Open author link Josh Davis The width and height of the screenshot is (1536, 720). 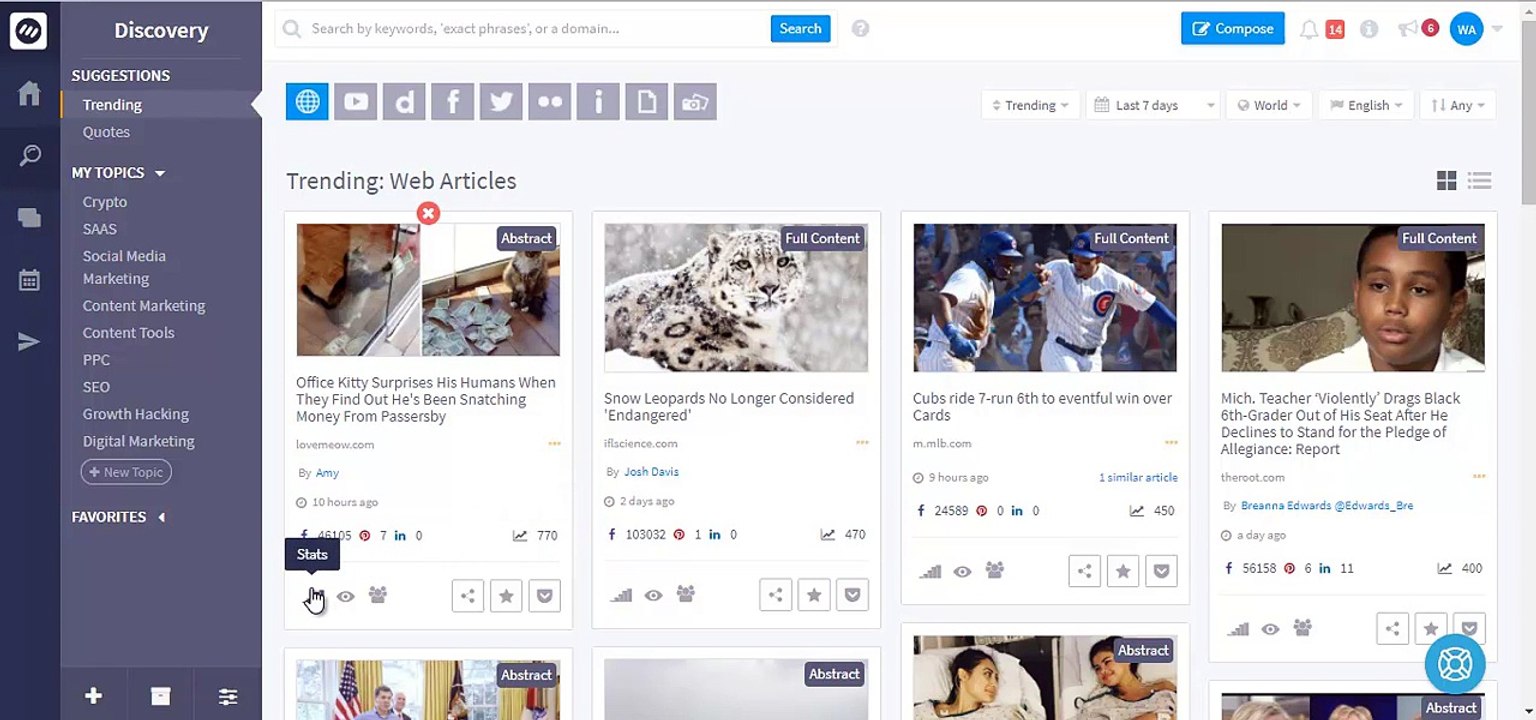click(x=651, y=472)
